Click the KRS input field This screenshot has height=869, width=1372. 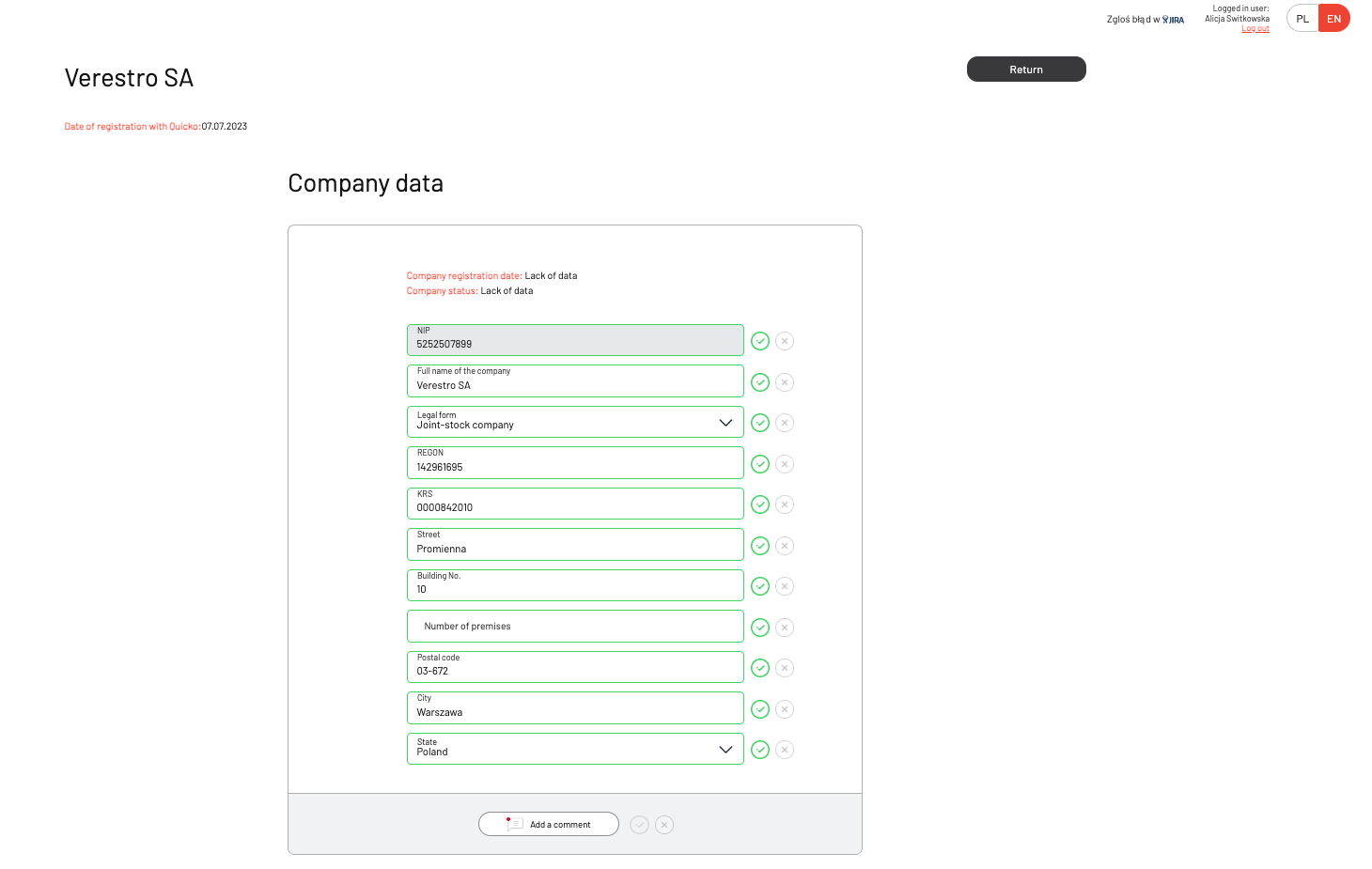coord(575,504)
